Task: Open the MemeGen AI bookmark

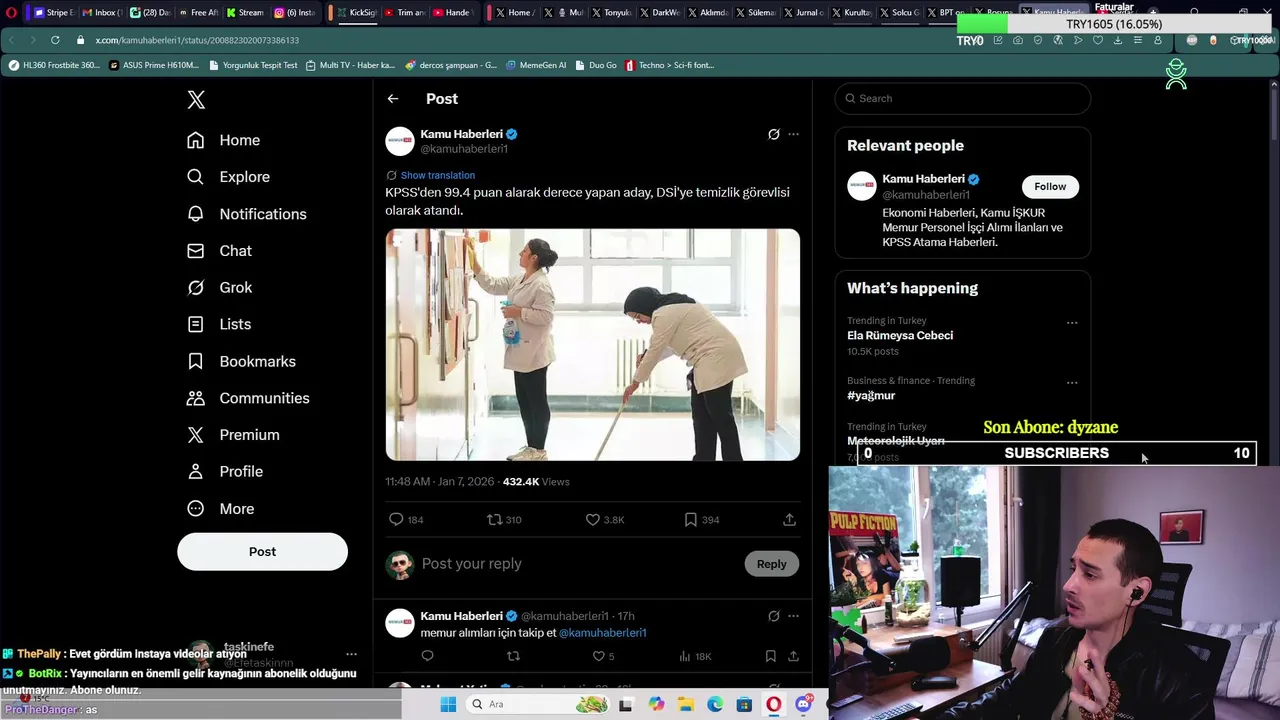Action: click(x=536, y=65)
